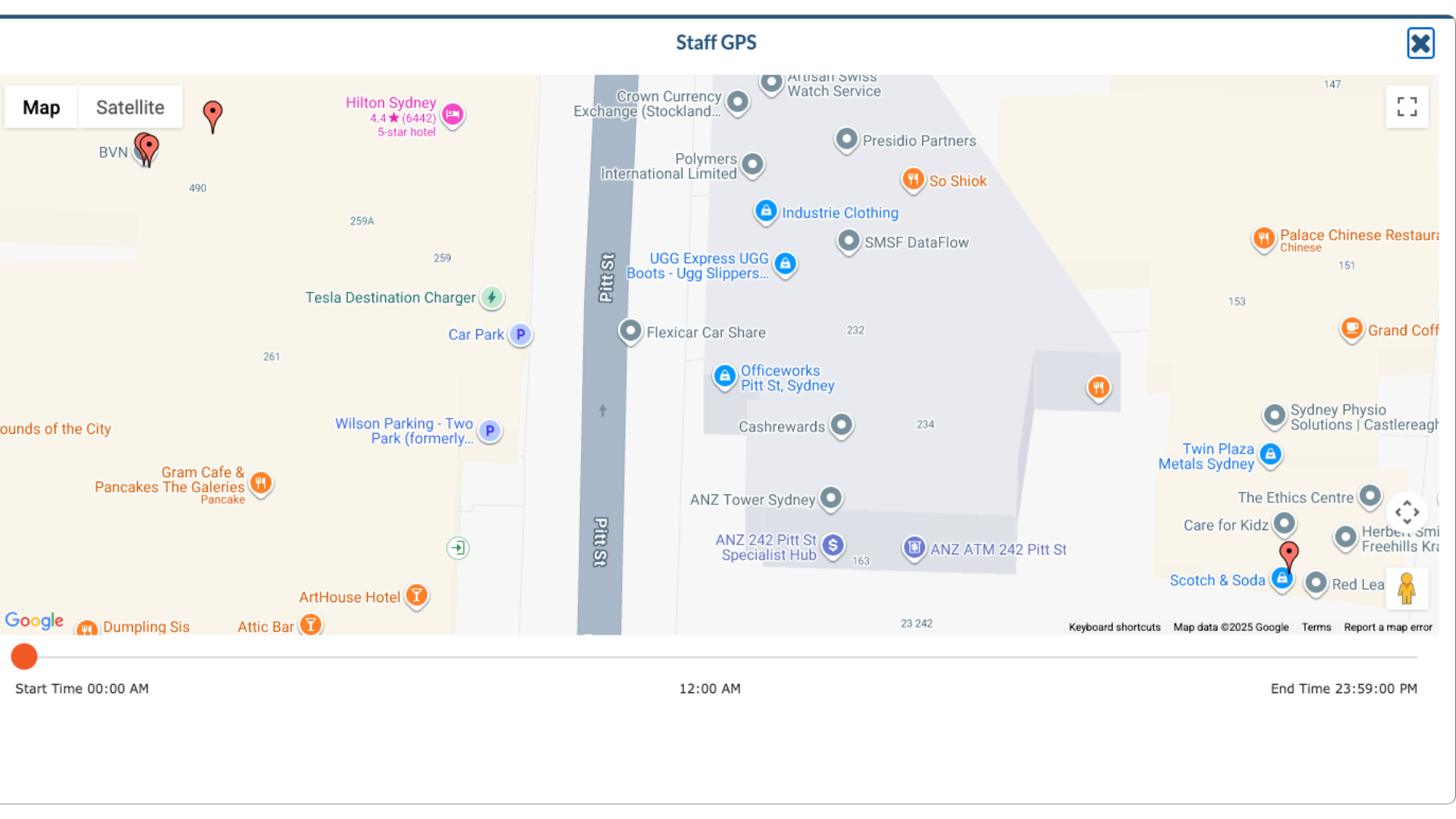Open Keyboard shortcuts link
Image resolution: width=1456 pixels, height=819 pixels.
[1114, 627]
